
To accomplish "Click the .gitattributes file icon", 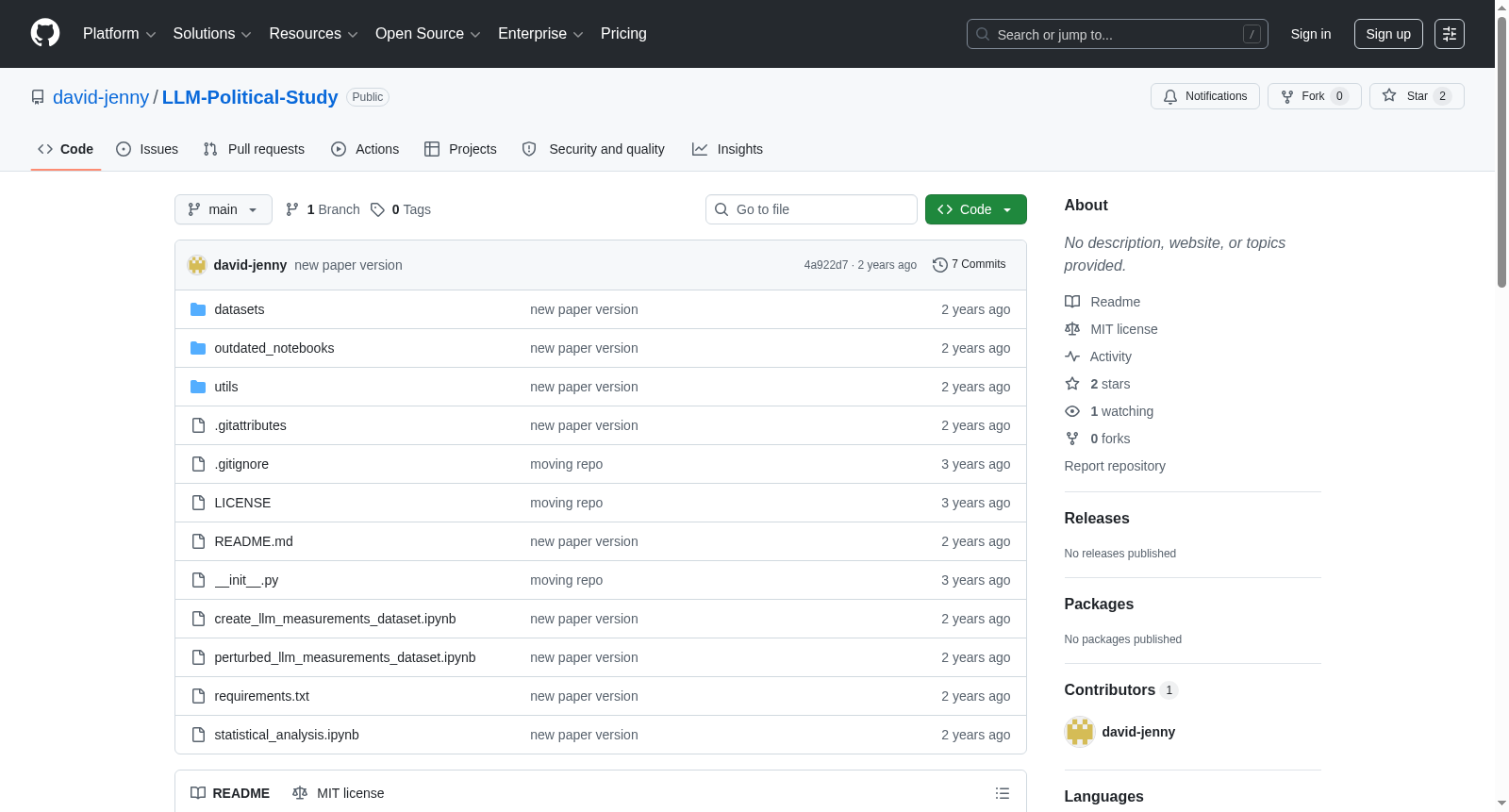I will [198, 425].
